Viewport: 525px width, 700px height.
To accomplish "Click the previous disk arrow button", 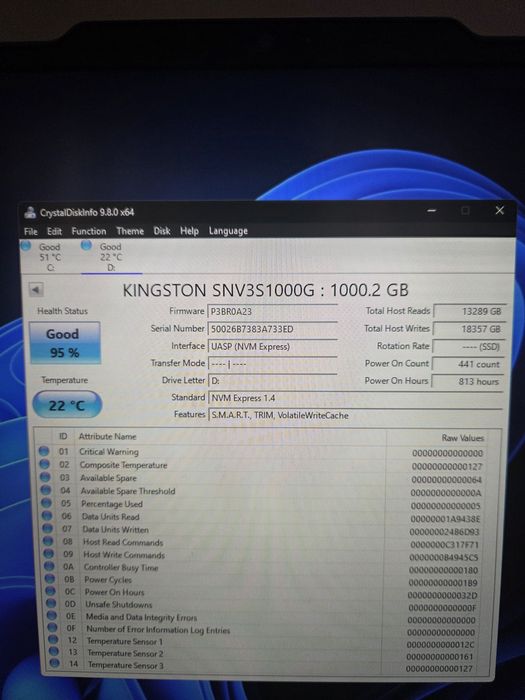I will (x=36, y=290).
